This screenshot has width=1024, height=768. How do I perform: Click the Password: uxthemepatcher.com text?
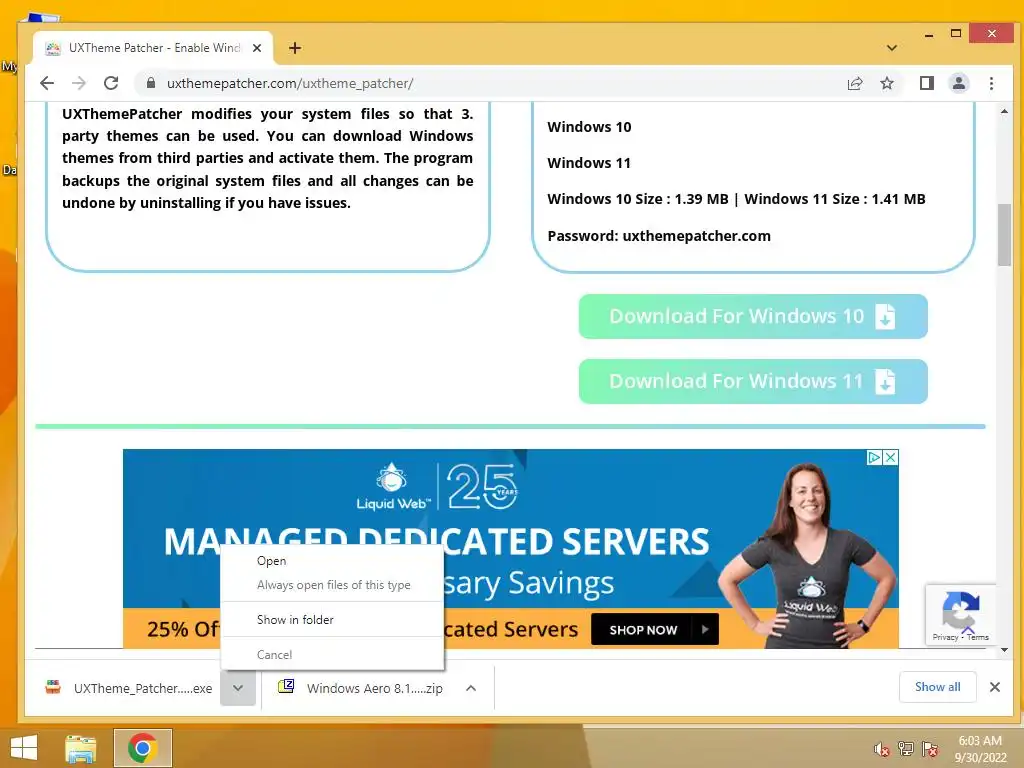pyautogui.click(x=659, y=236)
